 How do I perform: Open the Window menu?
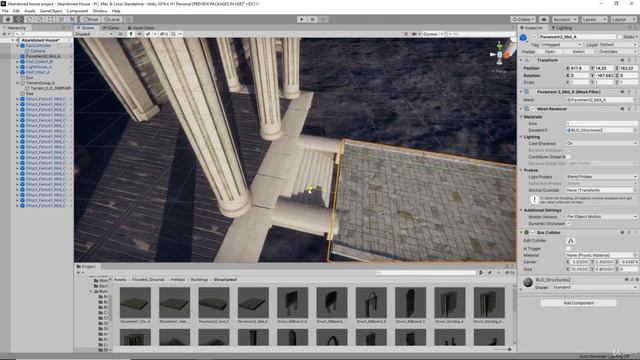coord(100,11)
